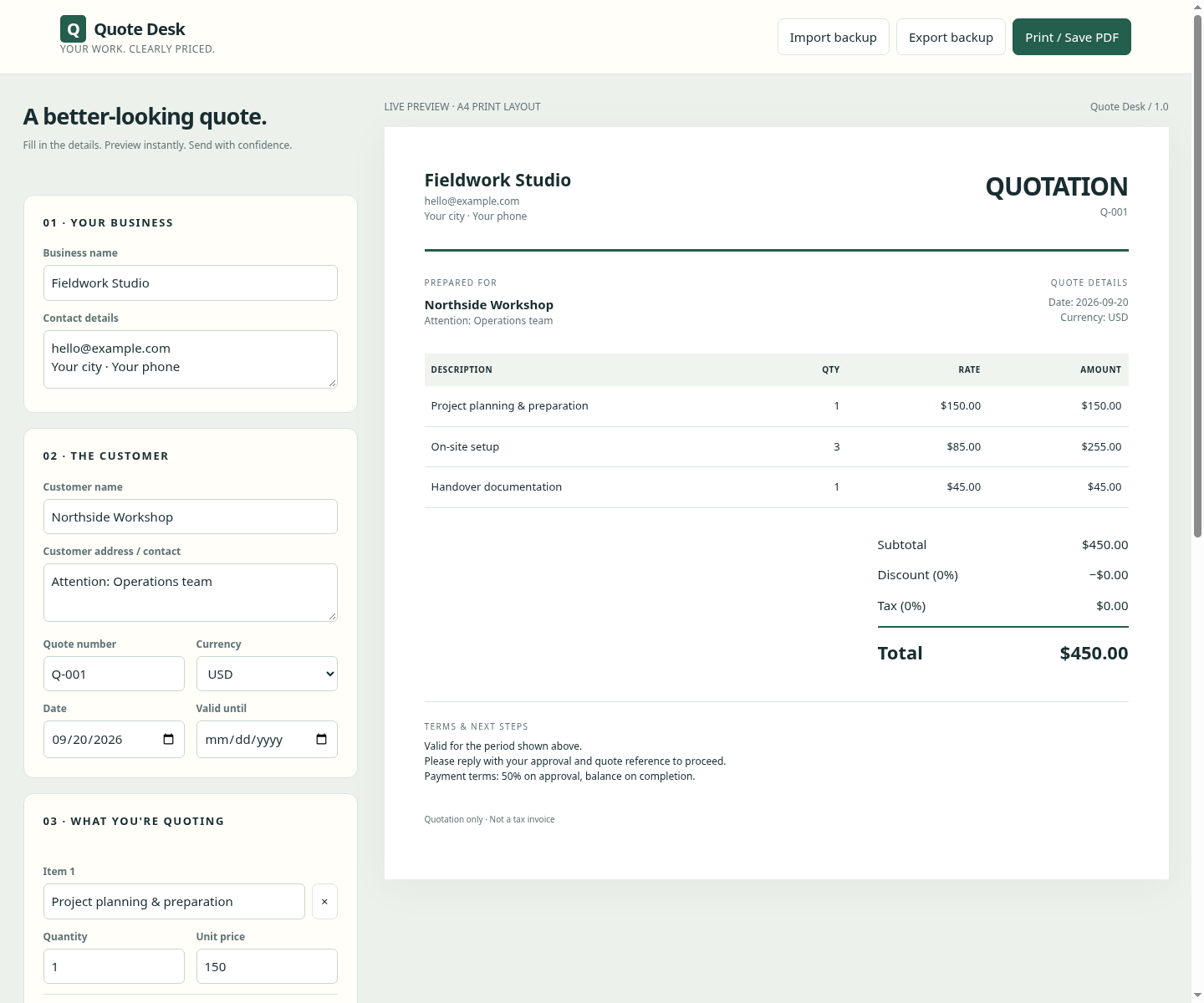The width and height of the screenshot is (1204, 1003).
Task: Click the Date: 2026-09-20 quote detail
Action: coord(1088,303)
